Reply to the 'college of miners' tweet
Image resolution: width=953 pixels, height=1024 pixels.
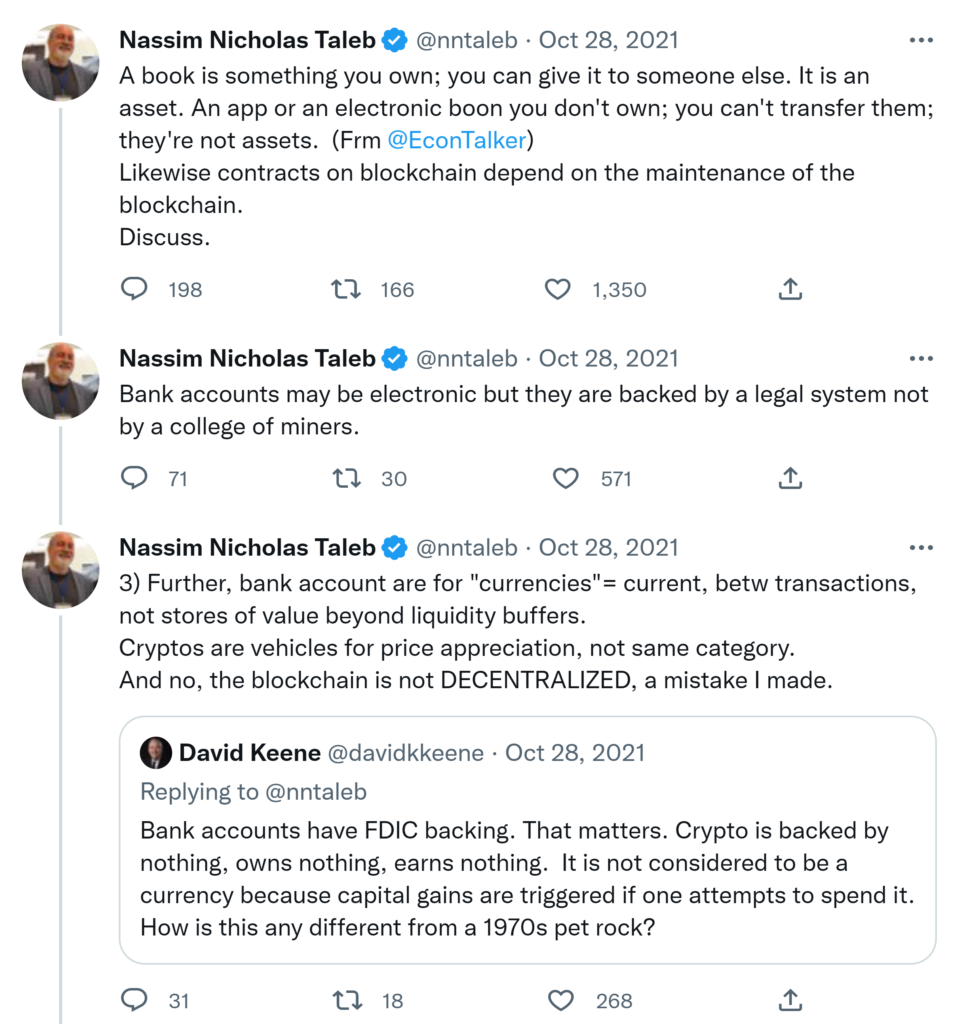pos(134,478)
